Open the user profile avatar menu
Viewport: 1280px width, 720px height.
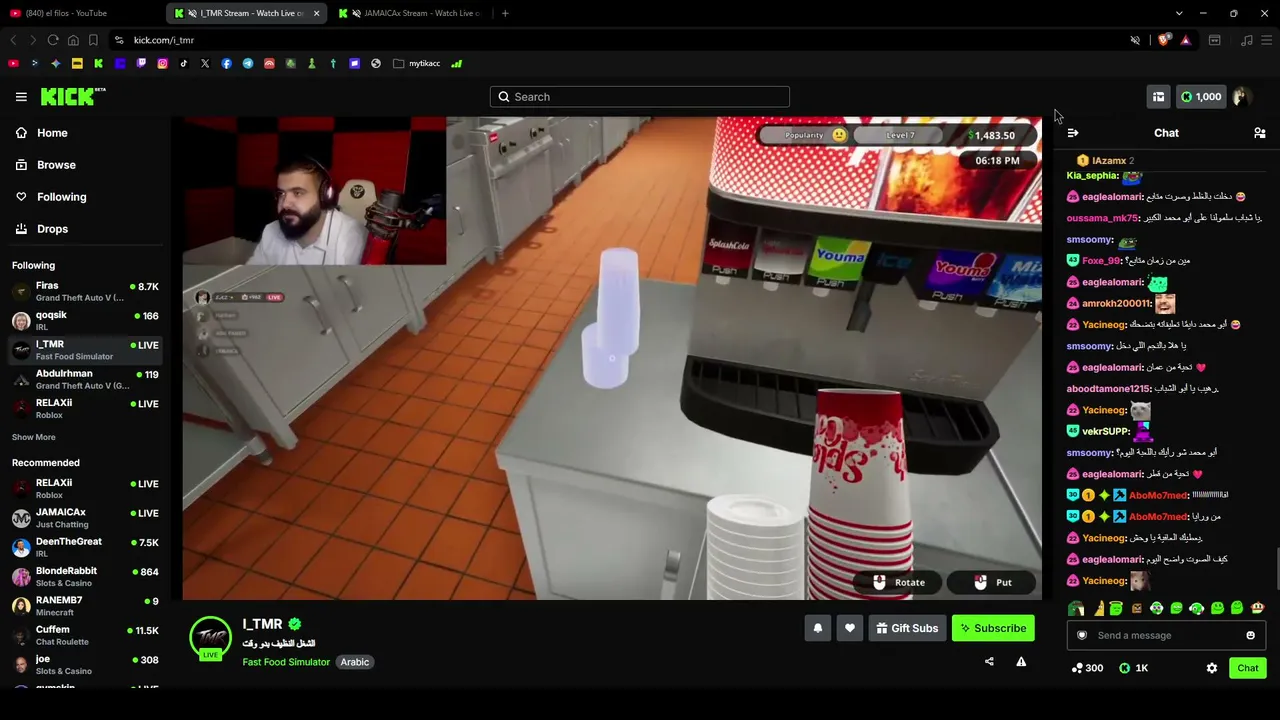[x=1241, y=97]
